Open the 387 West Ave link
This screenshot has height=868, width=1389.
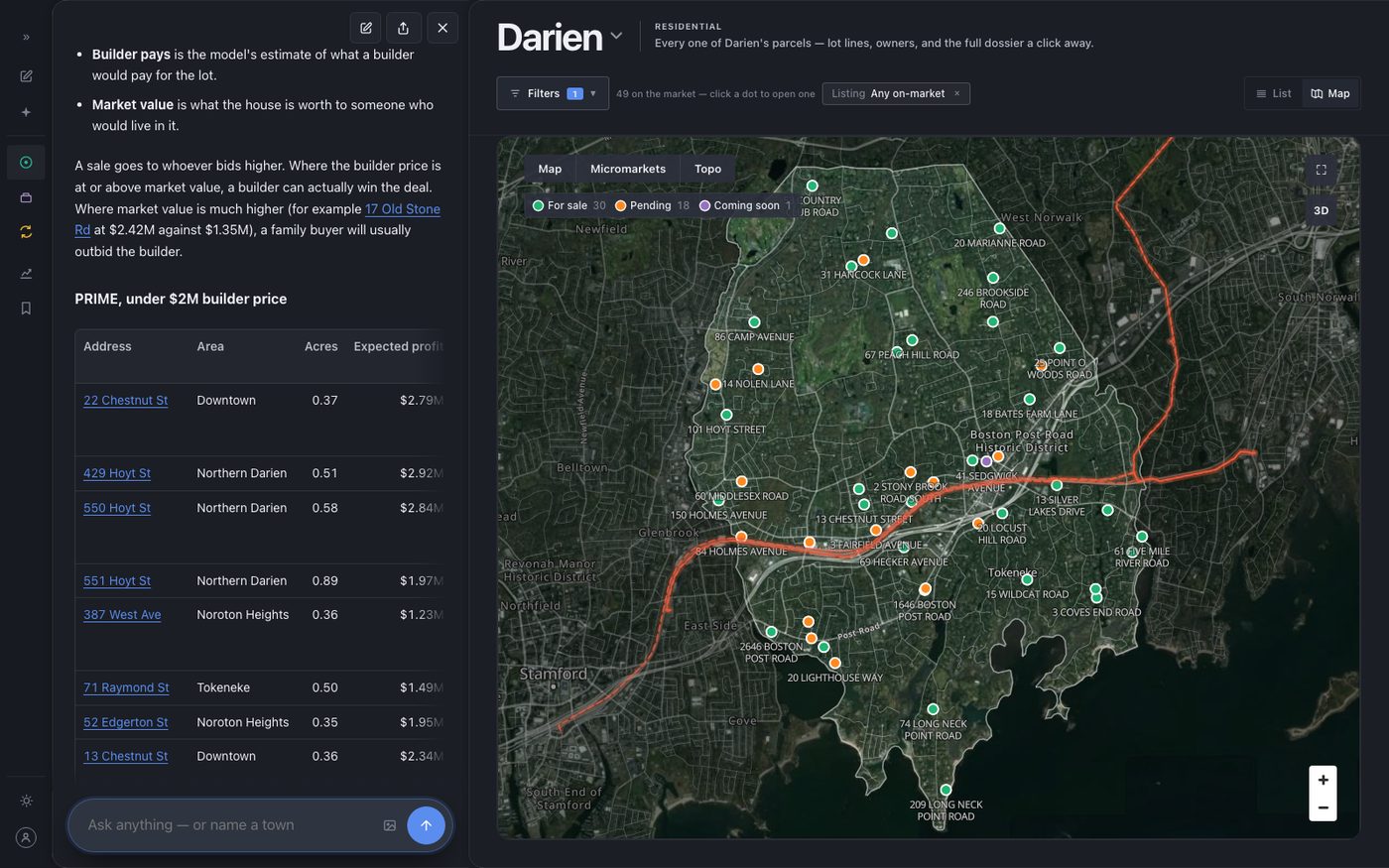click(x=122, y=615)
